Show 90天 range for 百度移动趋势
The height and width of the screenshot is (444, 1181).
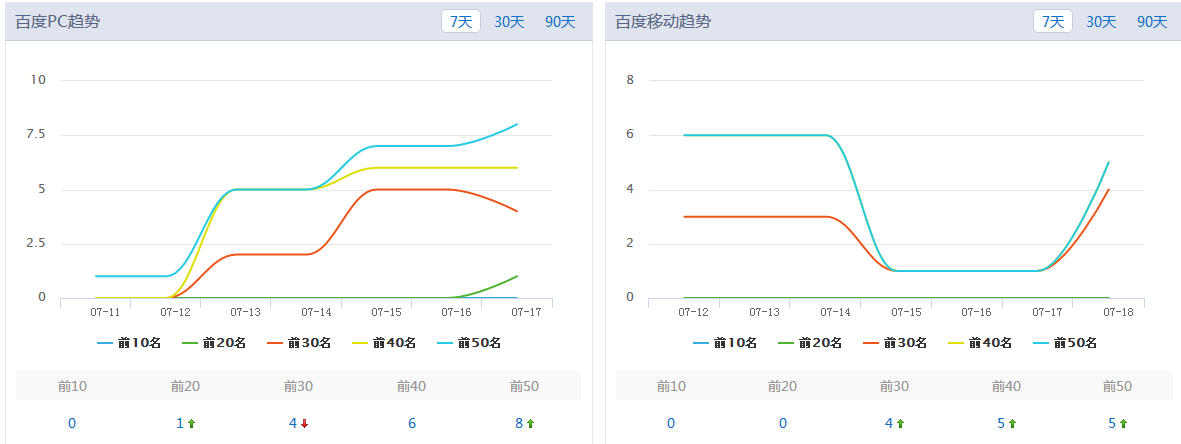point(1152,21)
